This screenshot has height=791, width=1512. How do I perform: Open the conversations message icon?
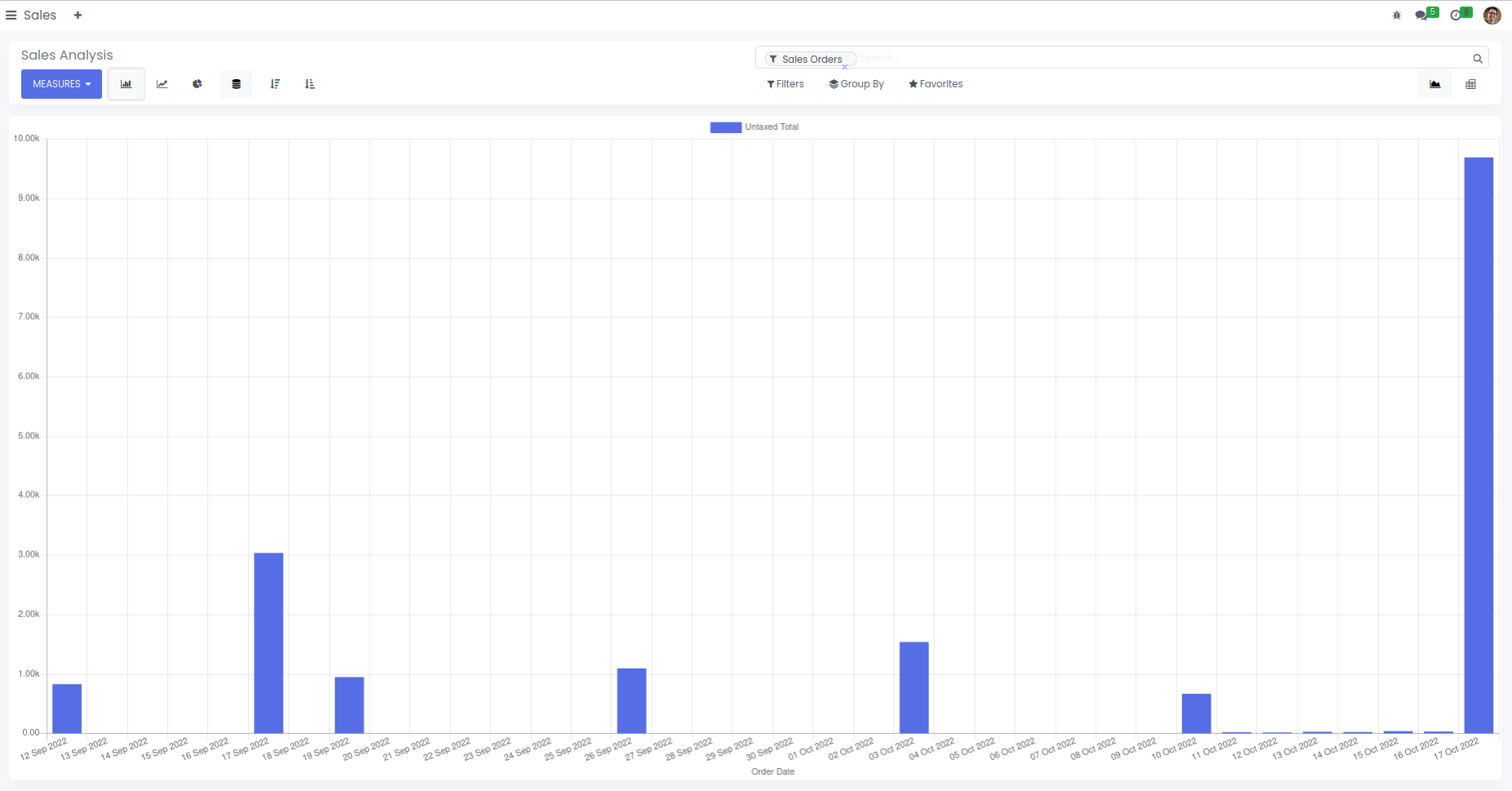1421,16
